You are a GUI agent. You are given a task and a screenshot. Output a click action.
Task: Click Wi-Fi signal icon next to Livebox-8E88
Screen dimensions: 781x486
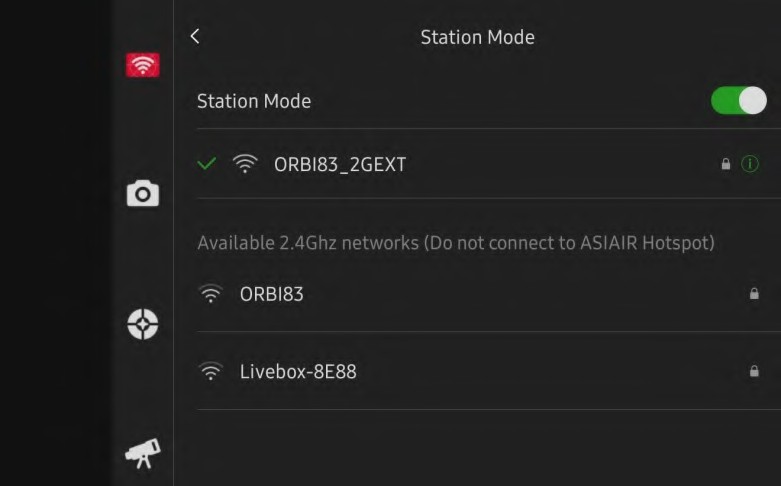pos(210,372)
